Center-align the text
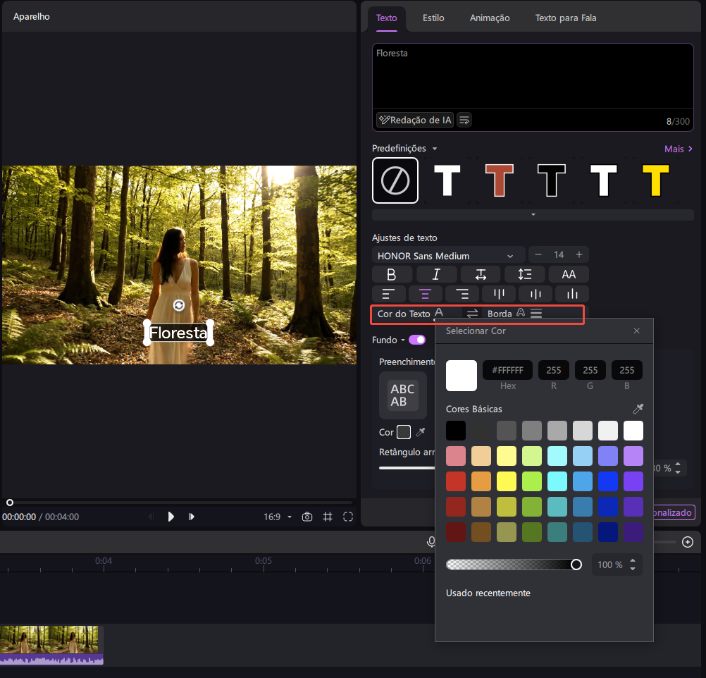This screenshot has height=678, width=706. coord(425,294)
